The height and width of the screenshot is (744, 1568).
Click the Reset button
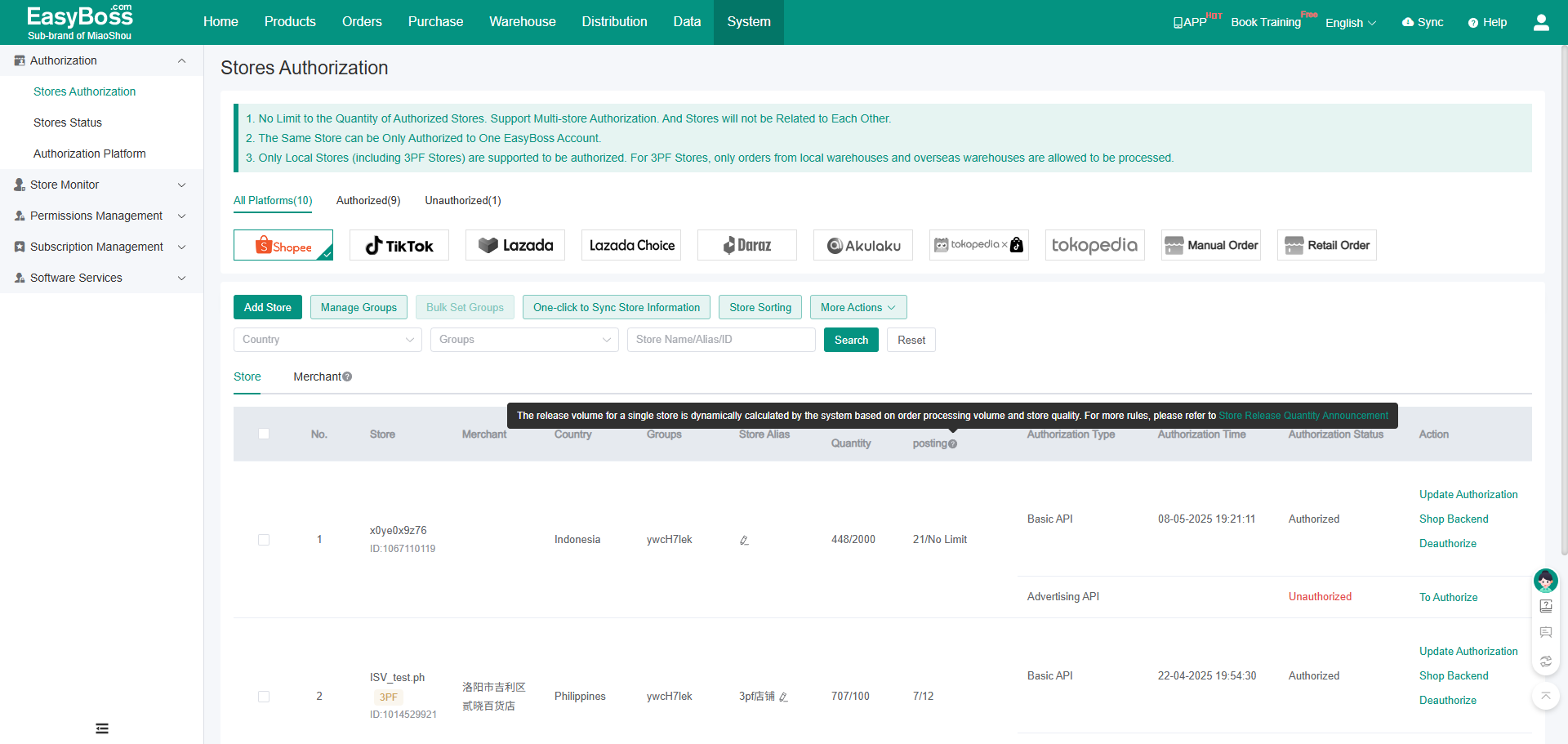click(x=911, y=340)
